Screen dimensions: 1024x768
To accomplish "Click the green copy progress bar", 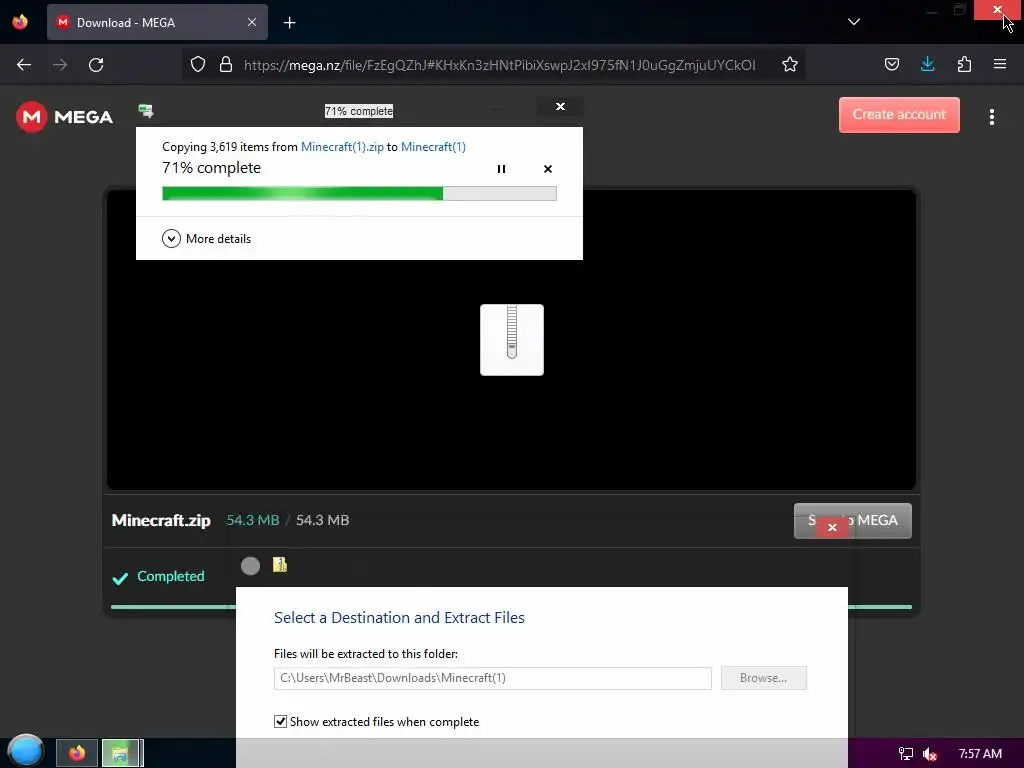I will (359, 193).
